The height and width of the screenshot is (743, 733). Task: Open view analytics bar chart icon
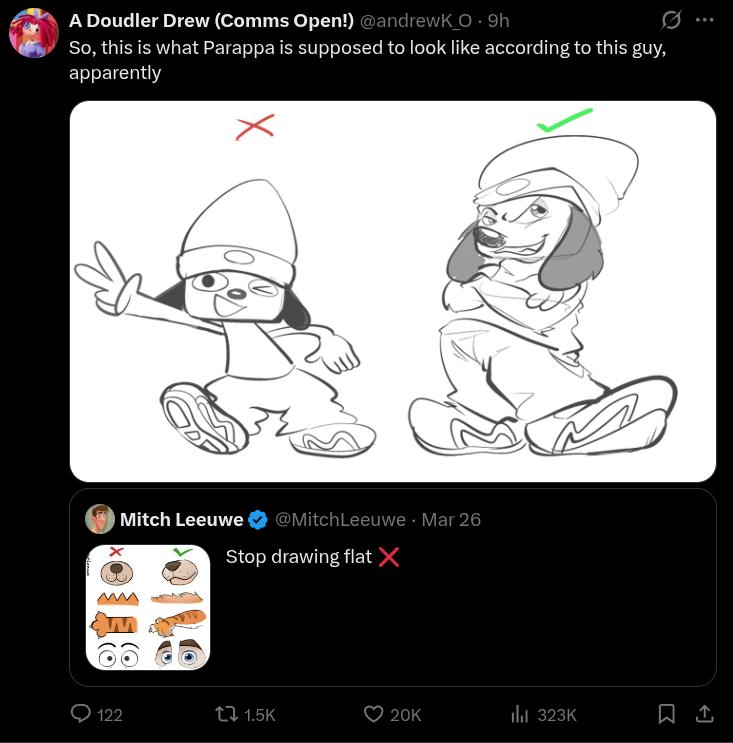[x=519, y=714]
